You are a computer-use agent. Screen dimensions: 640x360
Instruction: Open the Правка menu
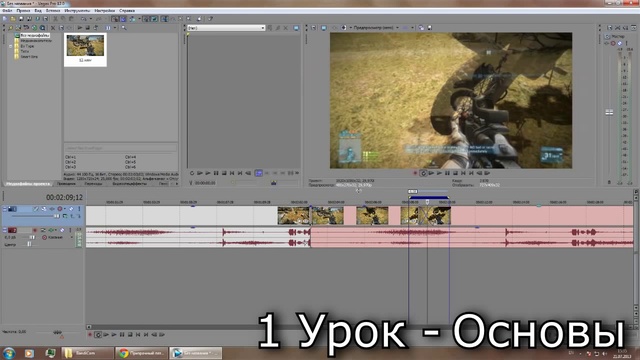pyautogui.click(x=23, y=11)
